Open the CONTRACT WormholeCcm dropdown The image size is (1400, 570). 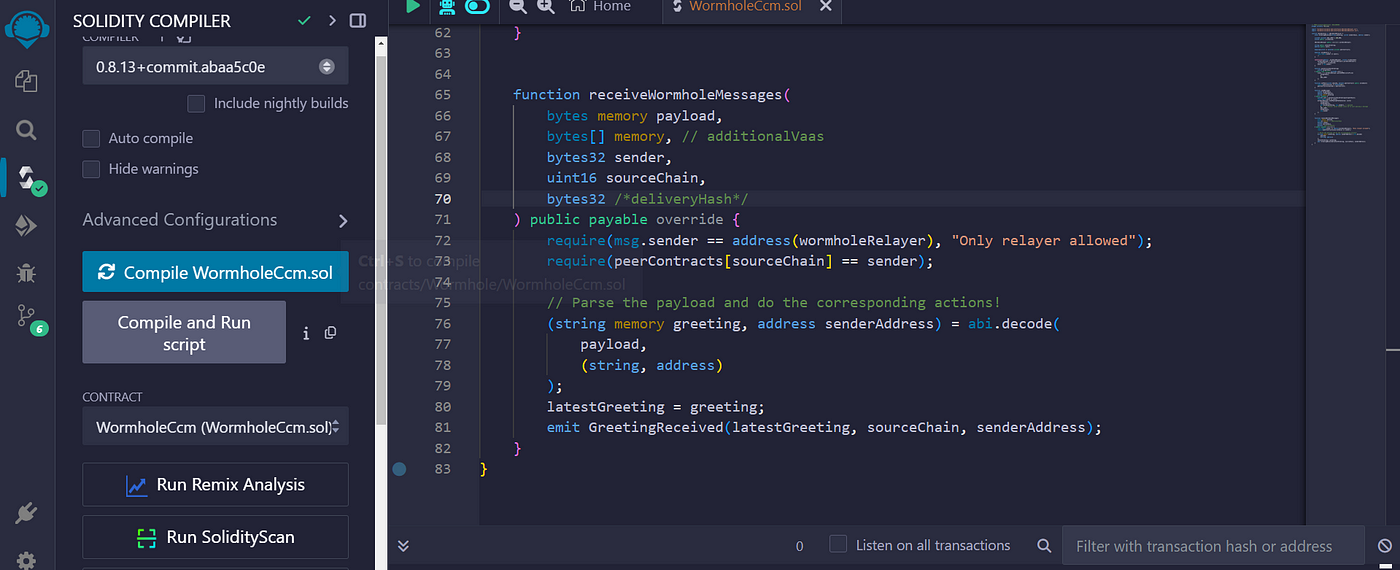click(x=215, y=427)
